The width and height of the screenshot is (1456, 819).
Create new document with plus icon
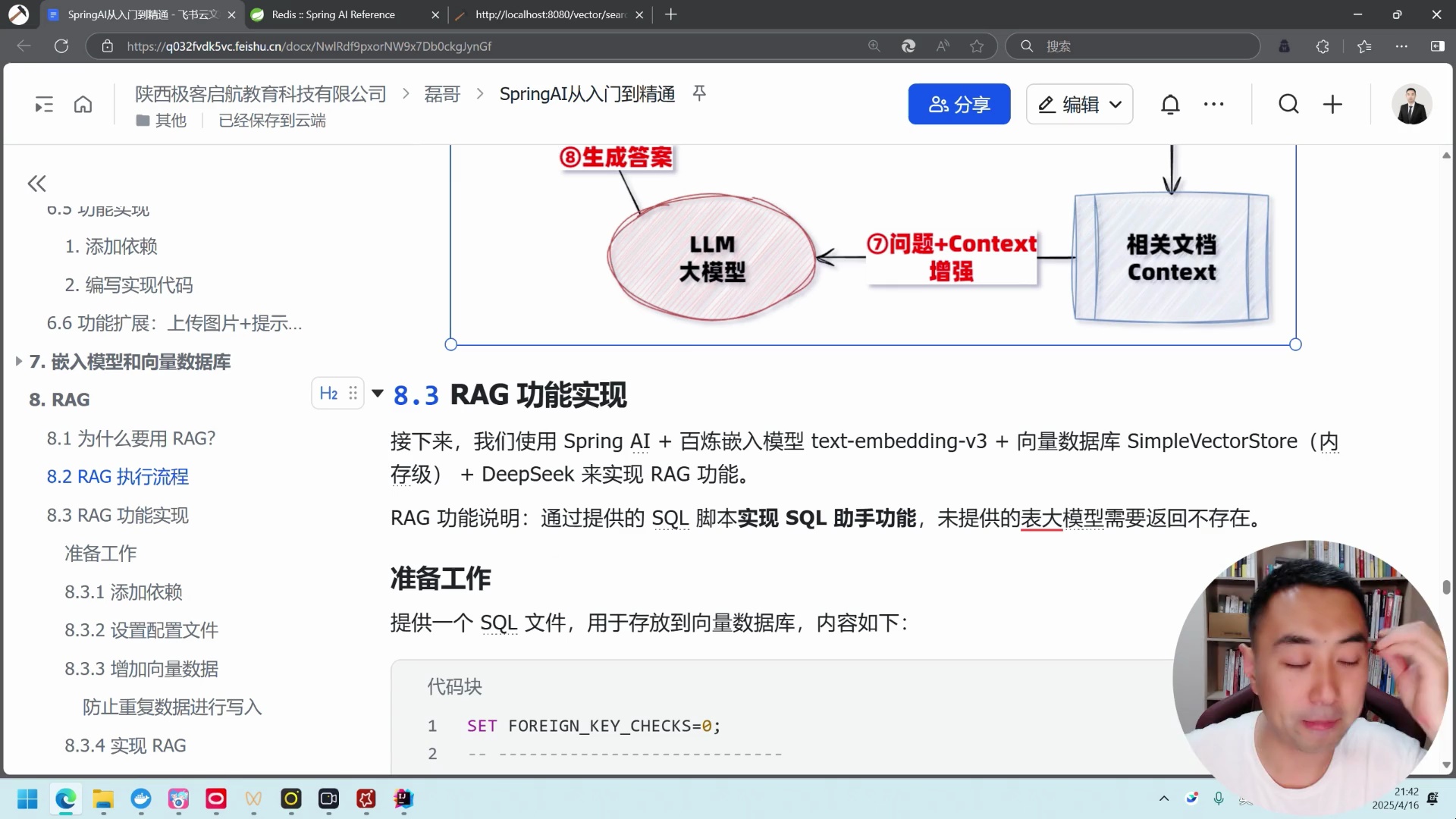(1332, 104)
